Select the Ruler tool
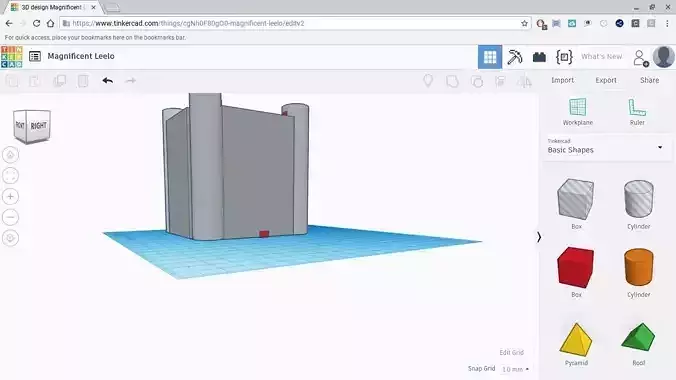The width and height of the screenshot is (676, 380). click(637, 112)
